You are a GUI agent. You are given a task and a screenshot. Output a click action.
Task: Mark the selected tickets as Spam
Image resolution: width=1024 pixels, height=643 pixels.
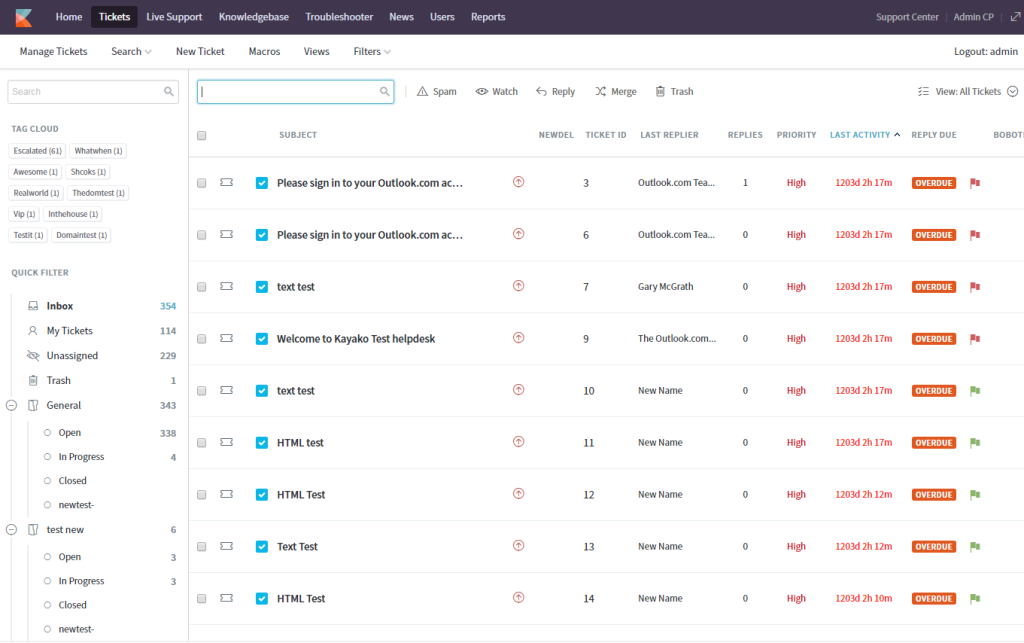coord(437,91)
